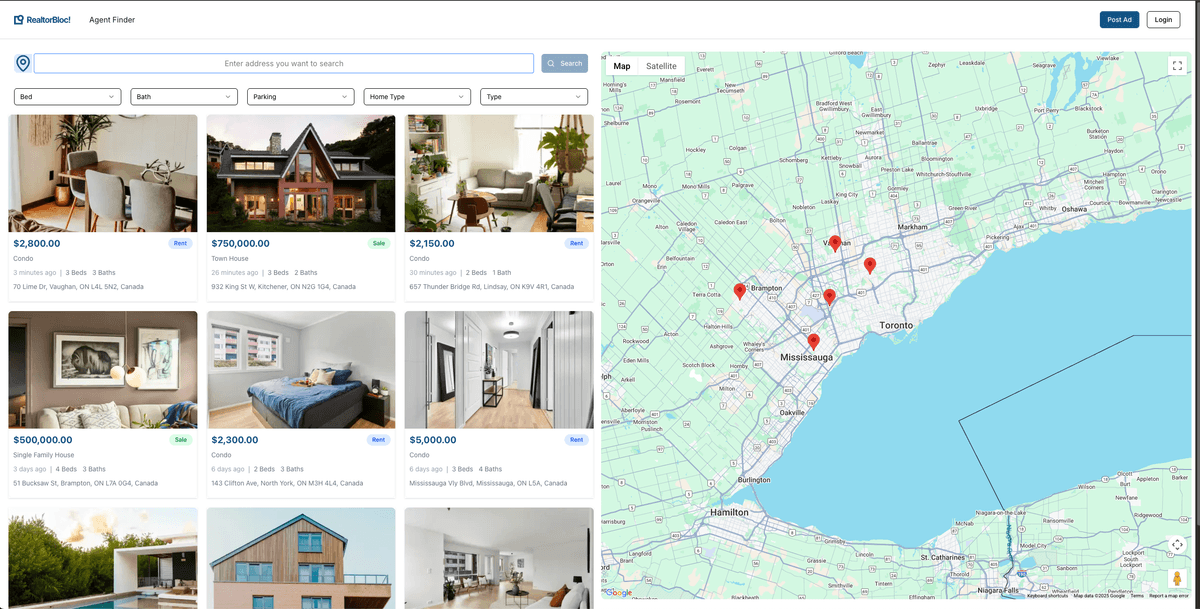This screenshot has height=609, width=1200.
Task: Open the map camera controls button
Action: [1177, 545]
